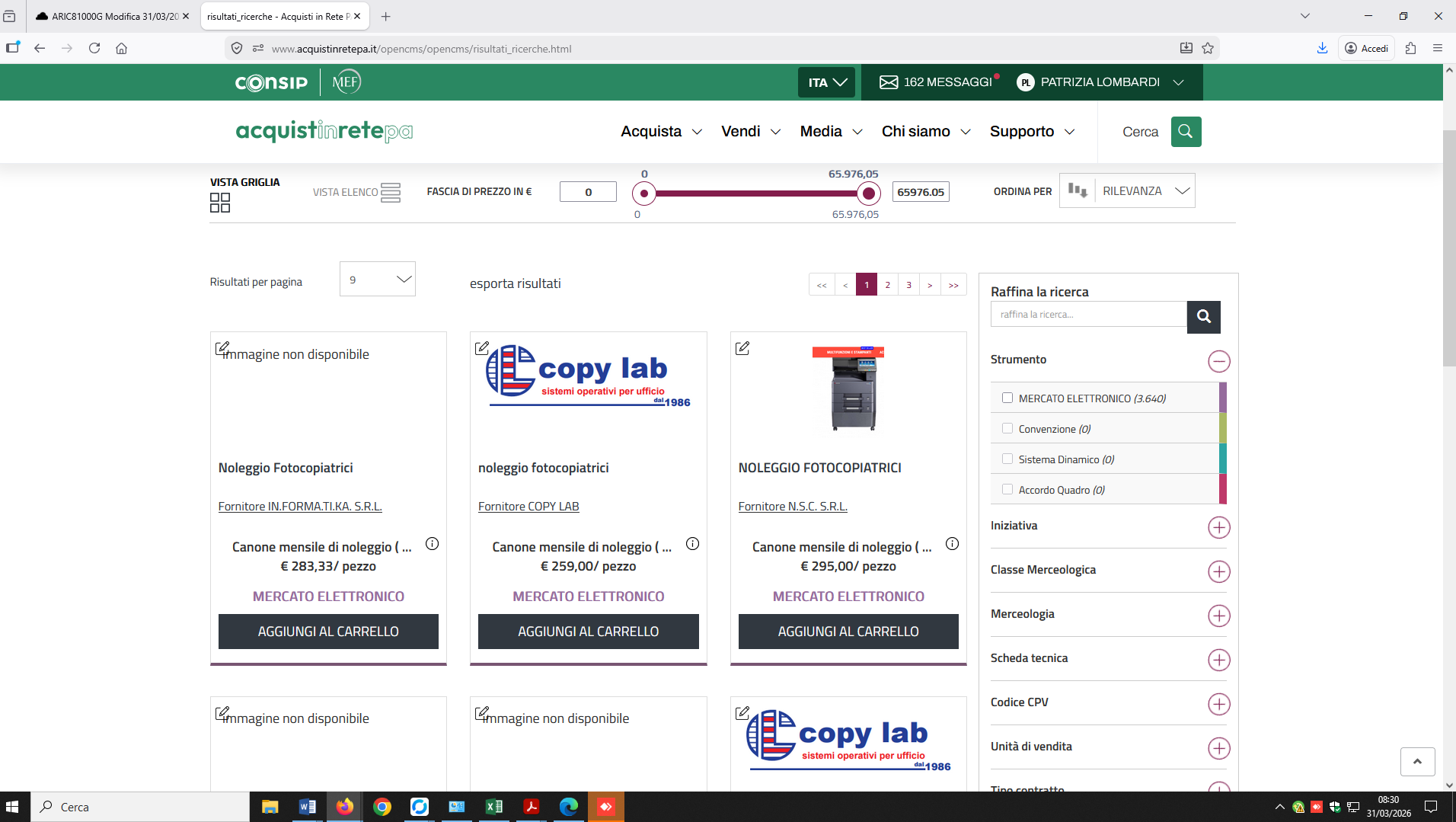This screenshot has height=822, width=1456.
Task: Add IN.FORMA.TI.KA. product to cart
Action: pyautogui.click(x=328, y=632)
